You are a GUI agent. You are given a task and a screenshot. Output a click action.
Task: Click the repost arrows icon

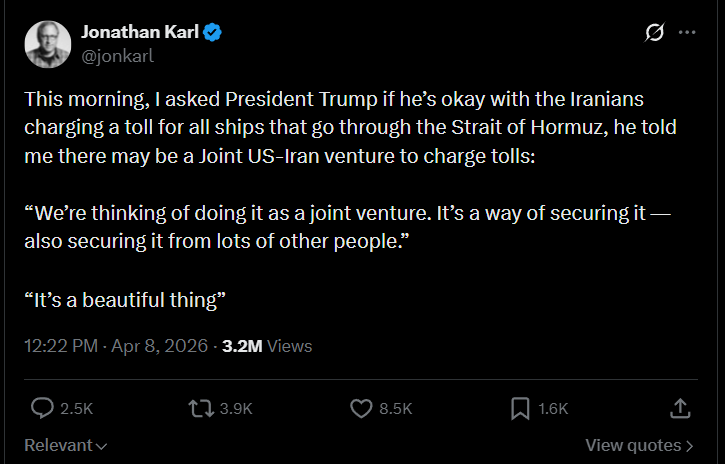tap(201, 408)
